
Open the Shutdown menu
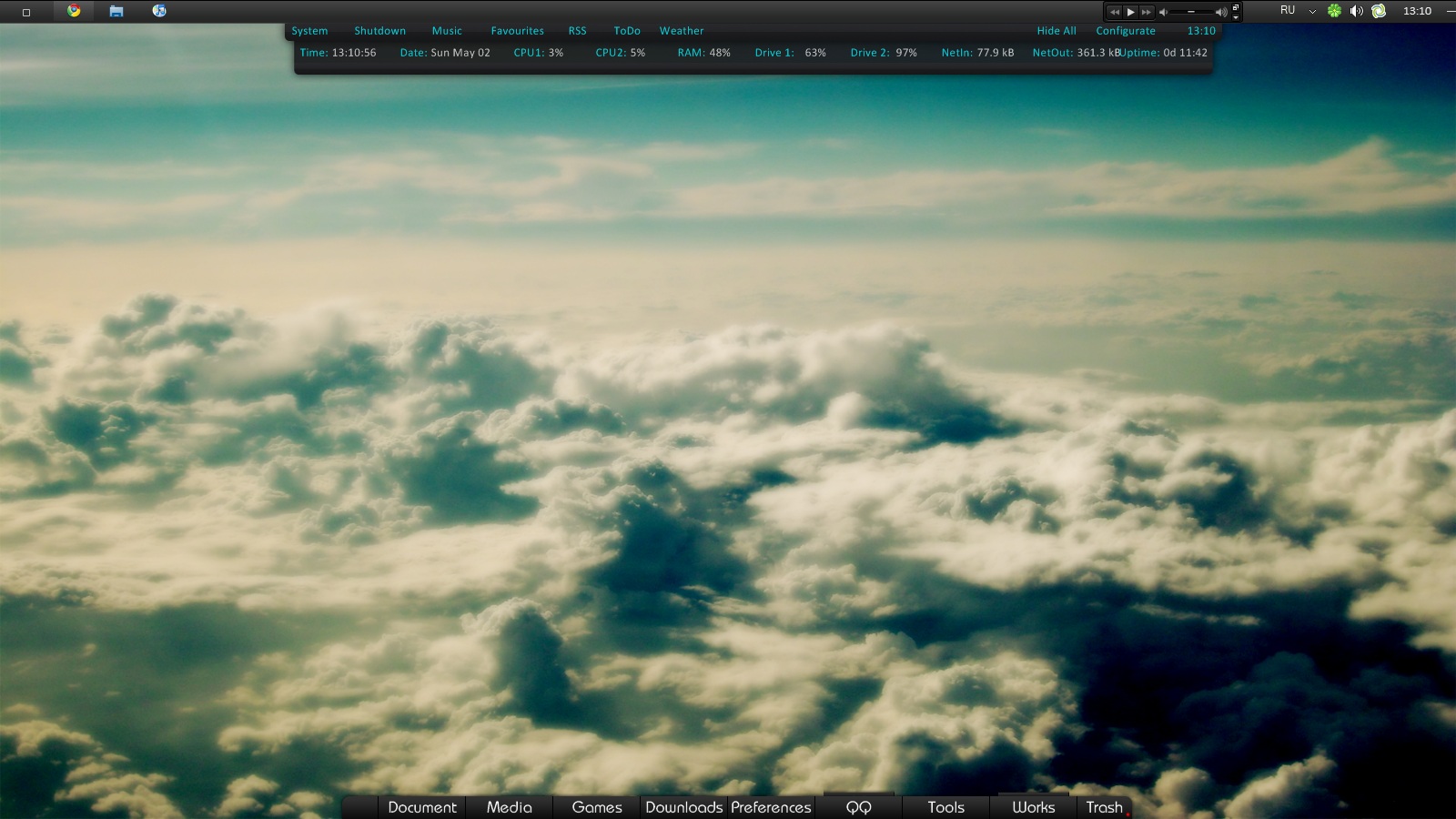click(380, 31)
